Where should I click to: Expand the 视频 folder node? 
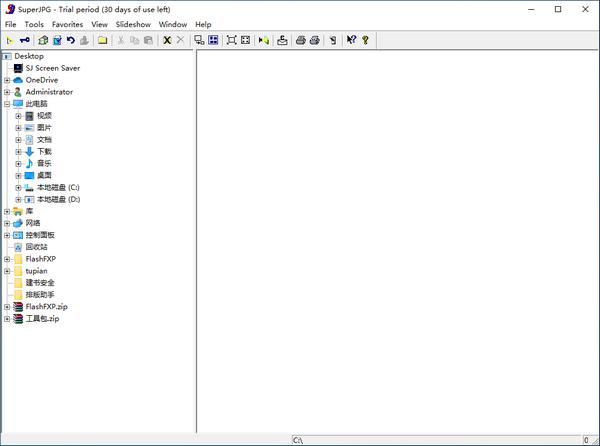(18, 116)
